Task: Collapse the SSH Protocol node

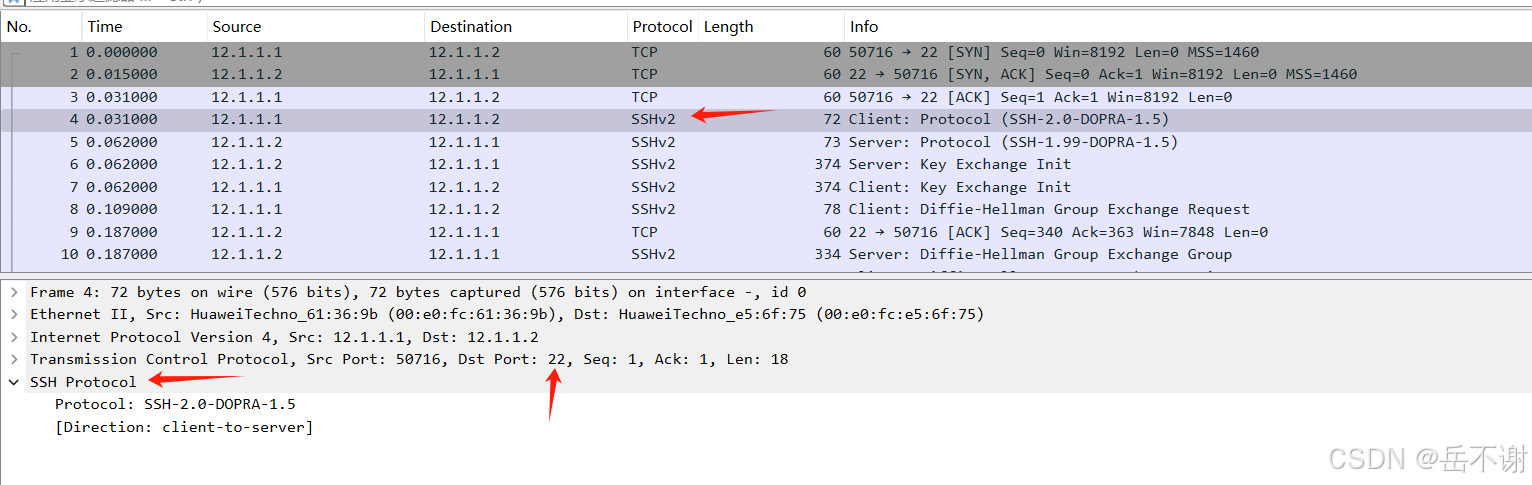Action: click(x=14, y=382)
